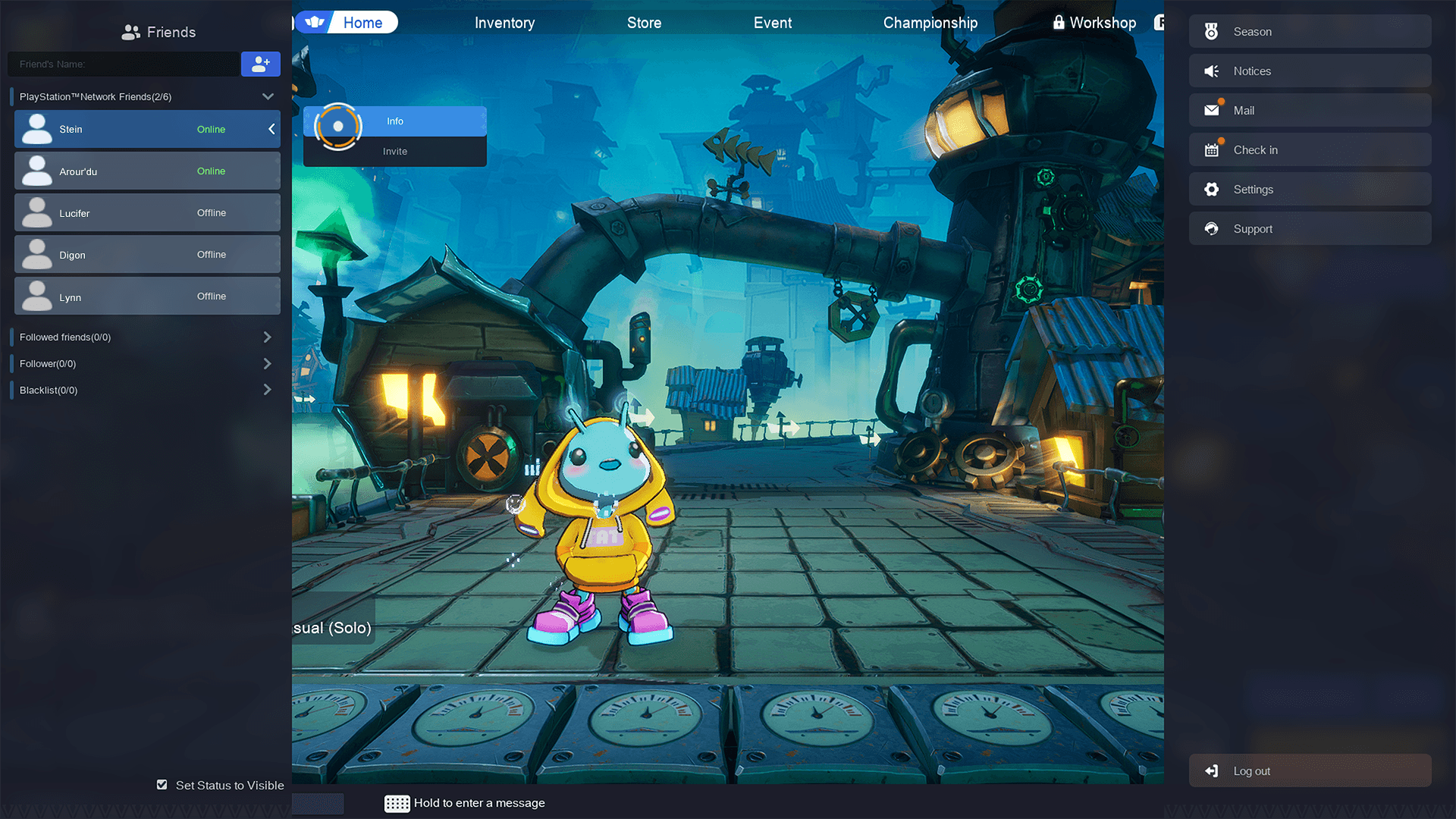Select the Home tab
The width and height of the screenshot is (1456, 819).
(363, 22)
